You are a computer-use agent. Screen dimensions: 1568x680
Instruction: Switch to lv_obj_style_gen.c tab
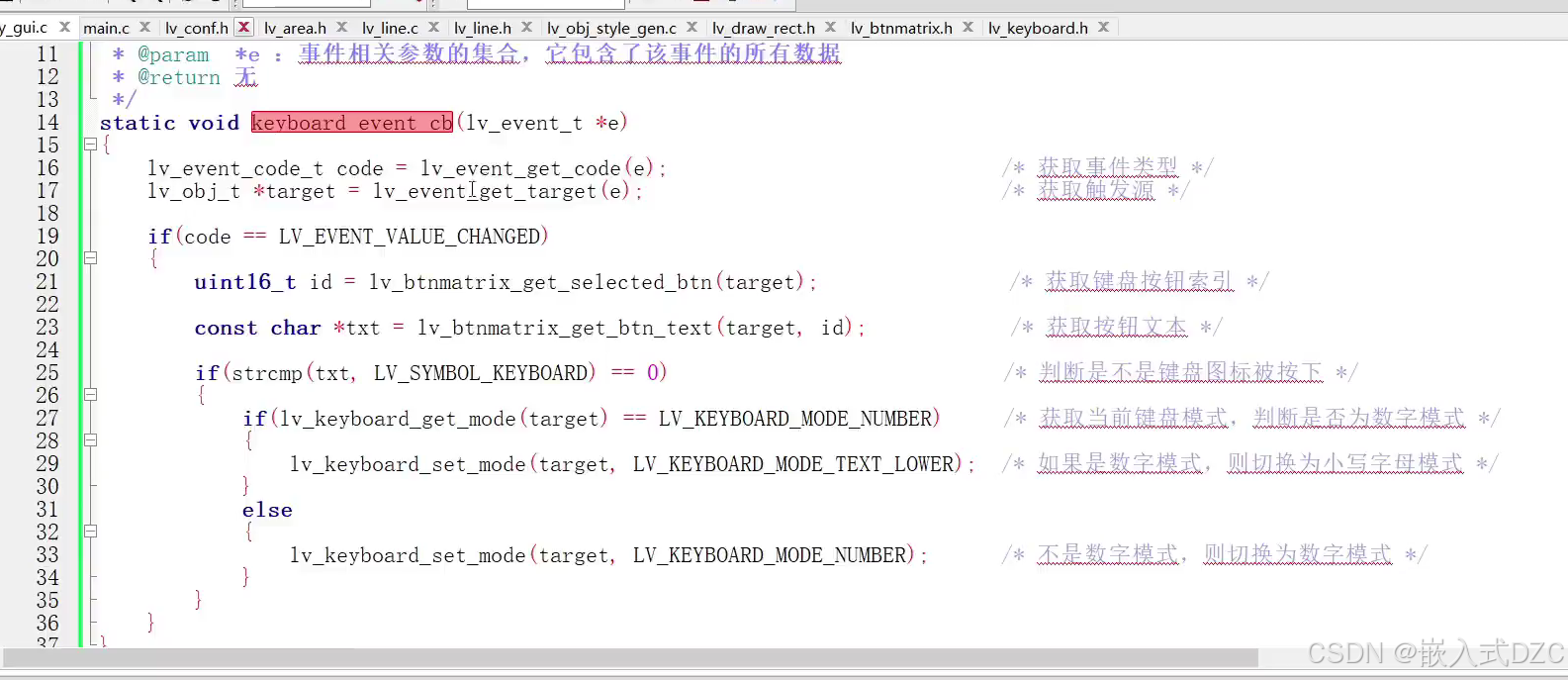pos(611,28)
